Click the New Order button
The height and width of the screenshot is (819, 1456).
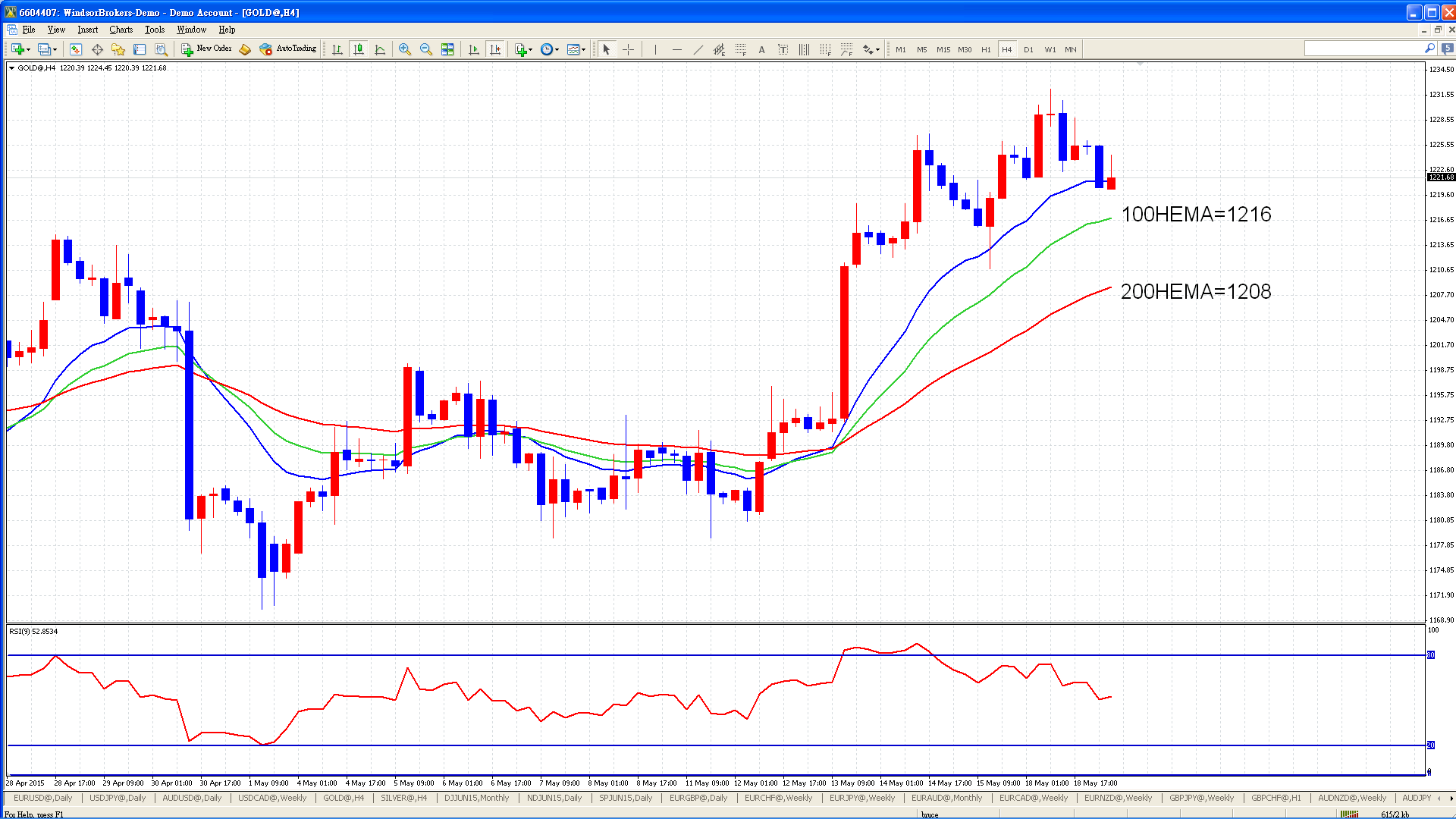206,49
